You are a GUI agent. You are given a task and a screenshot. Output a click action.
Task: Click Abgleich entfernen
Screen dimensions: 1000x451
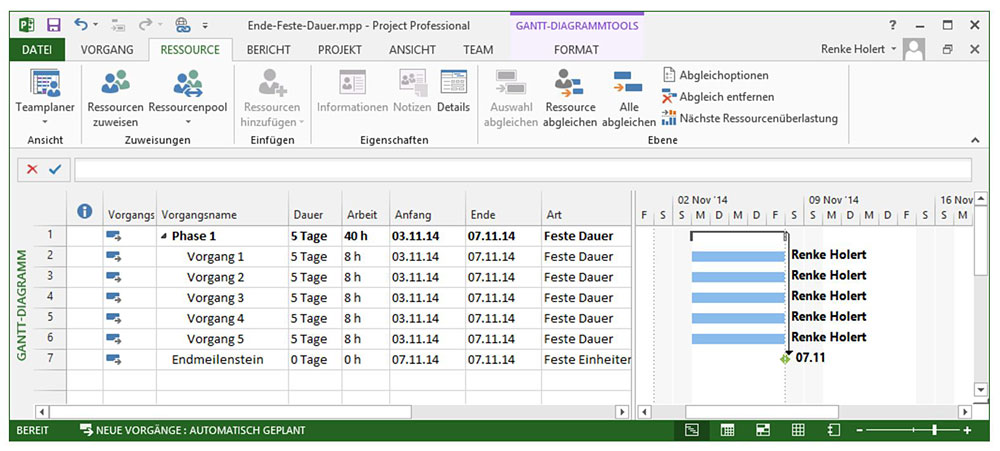[x=718, y=97]
